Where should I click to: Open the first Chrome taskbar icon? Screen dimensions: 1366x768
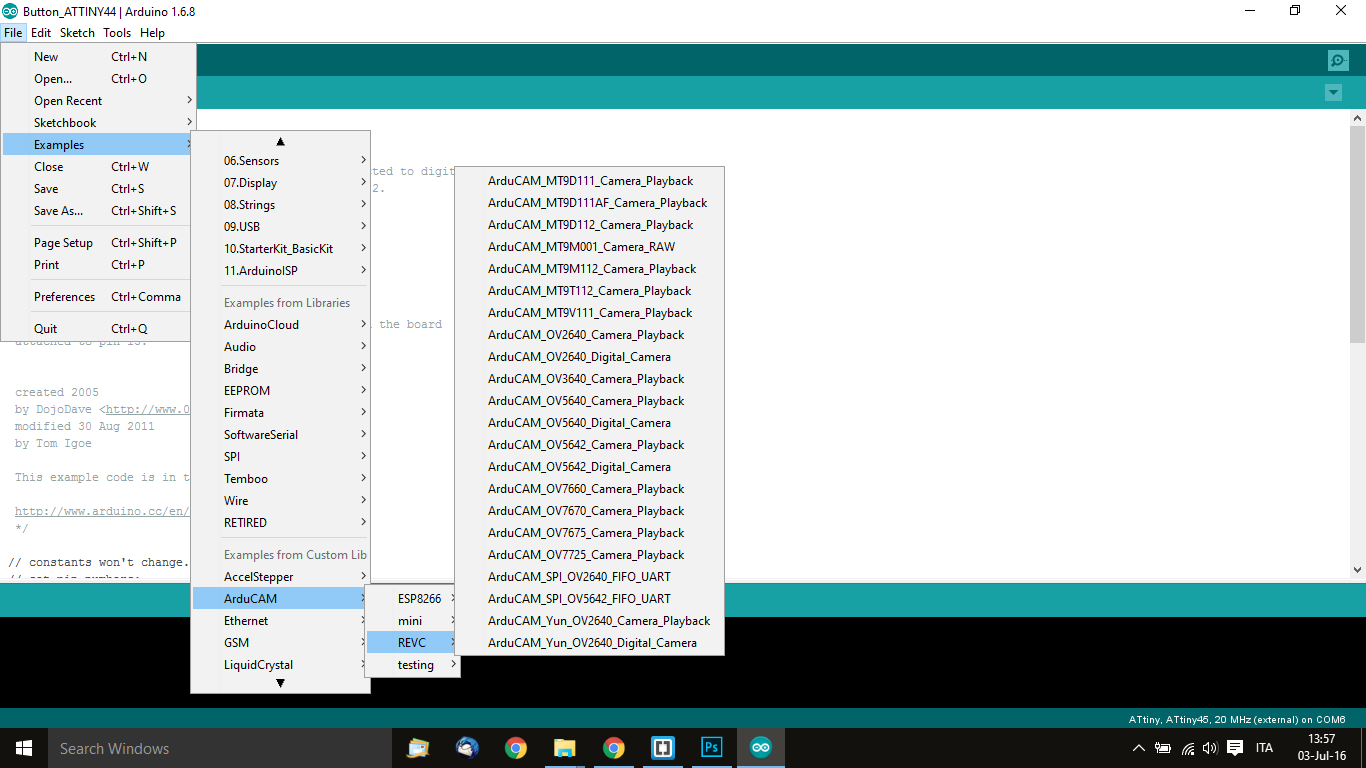pos(516,748)
